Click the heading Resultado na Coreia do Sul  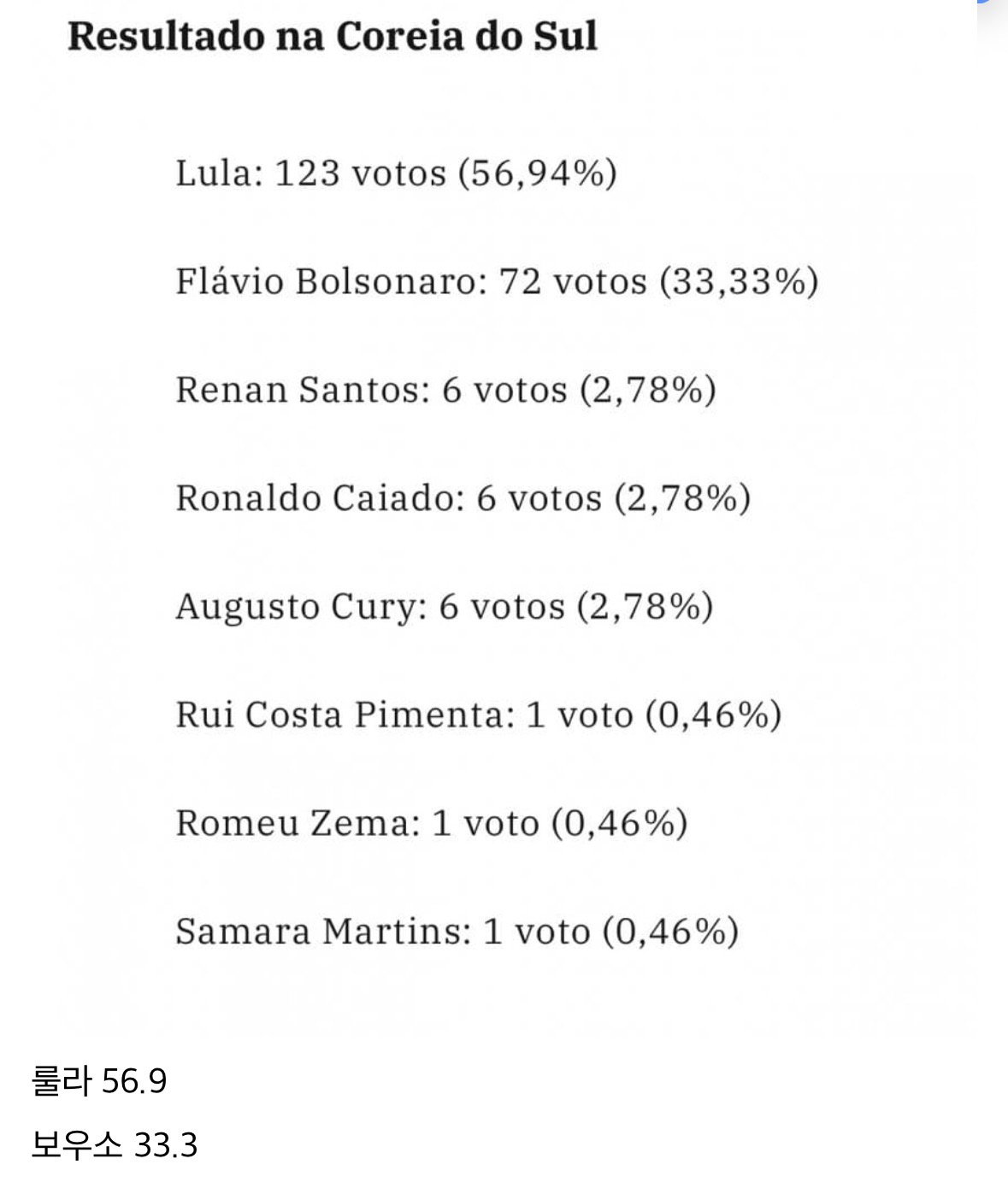[x=332, y=36]
